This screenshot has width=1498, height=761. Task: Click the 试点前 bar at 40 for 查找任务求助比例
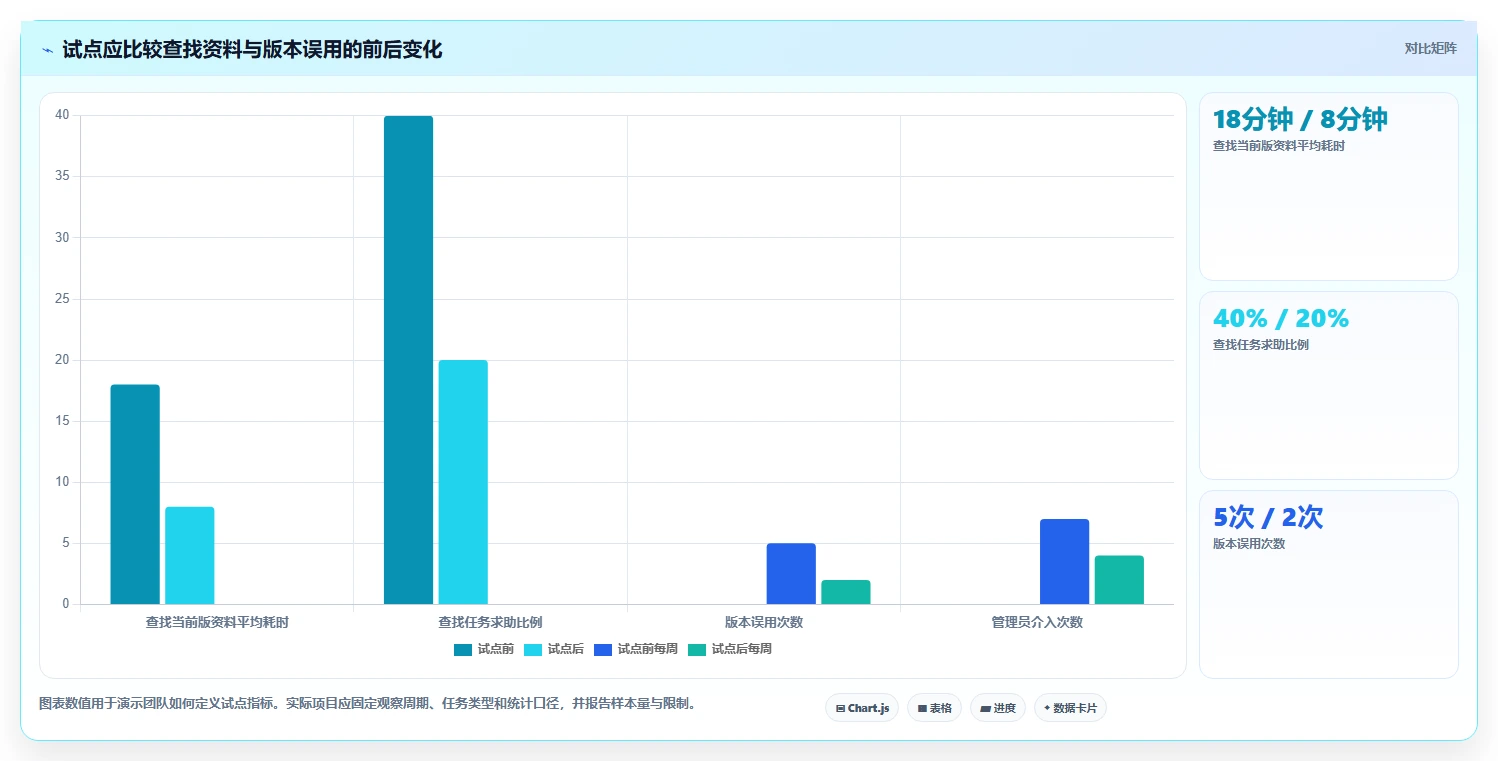tap(408, 360)
